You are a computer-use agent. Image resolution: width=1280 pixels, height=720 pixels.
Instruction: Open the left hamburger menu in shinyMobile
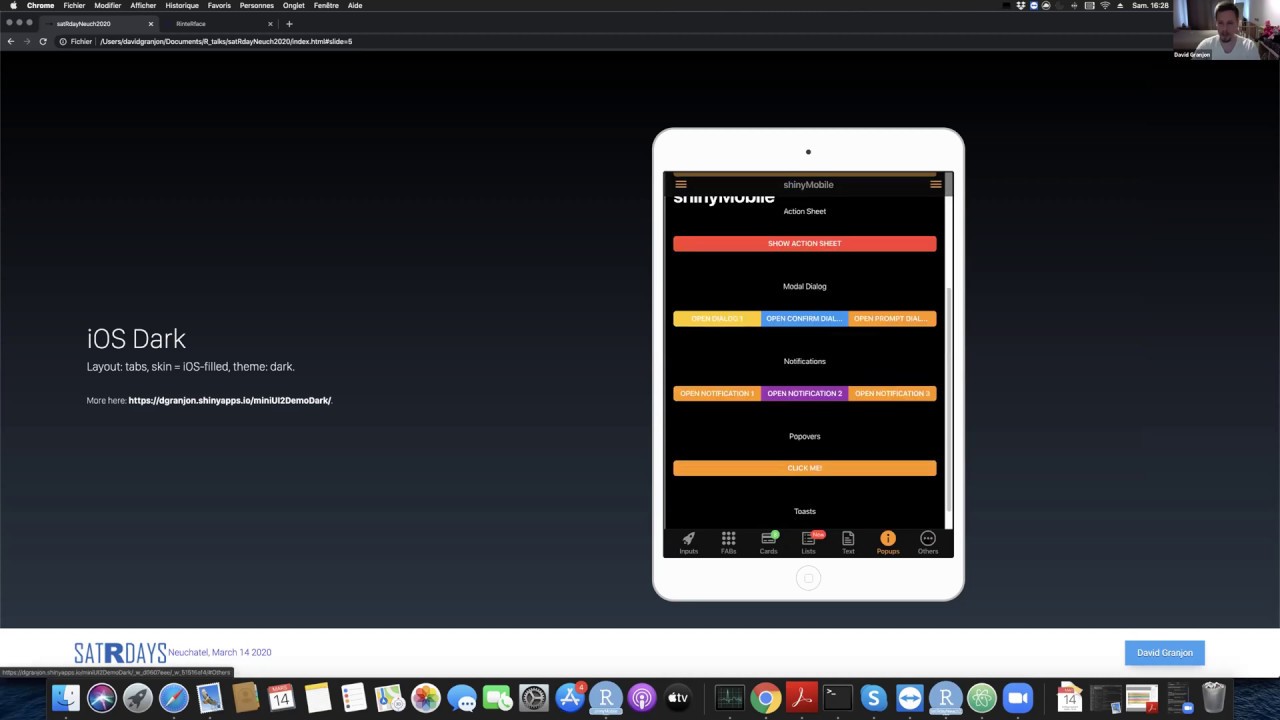(681, 184)
